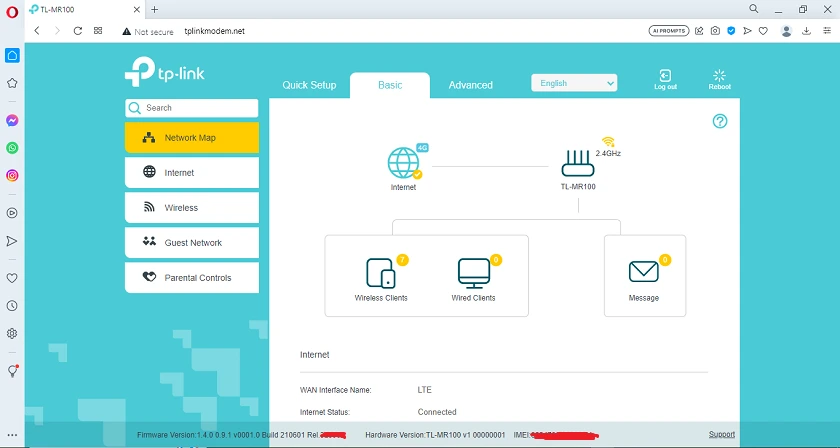Open the sidebar three-dots menu
This screenshot has height=448, width=840.
click(12, 436)
